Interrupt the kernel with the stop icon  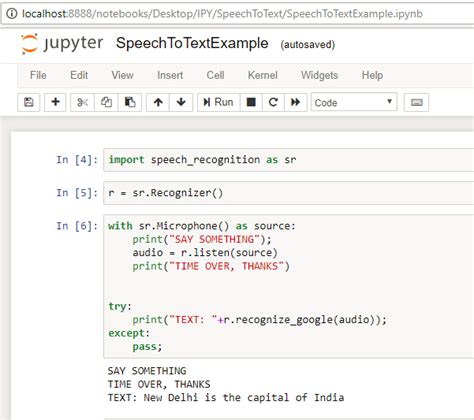pyautogui.click(x=251, y=102)
